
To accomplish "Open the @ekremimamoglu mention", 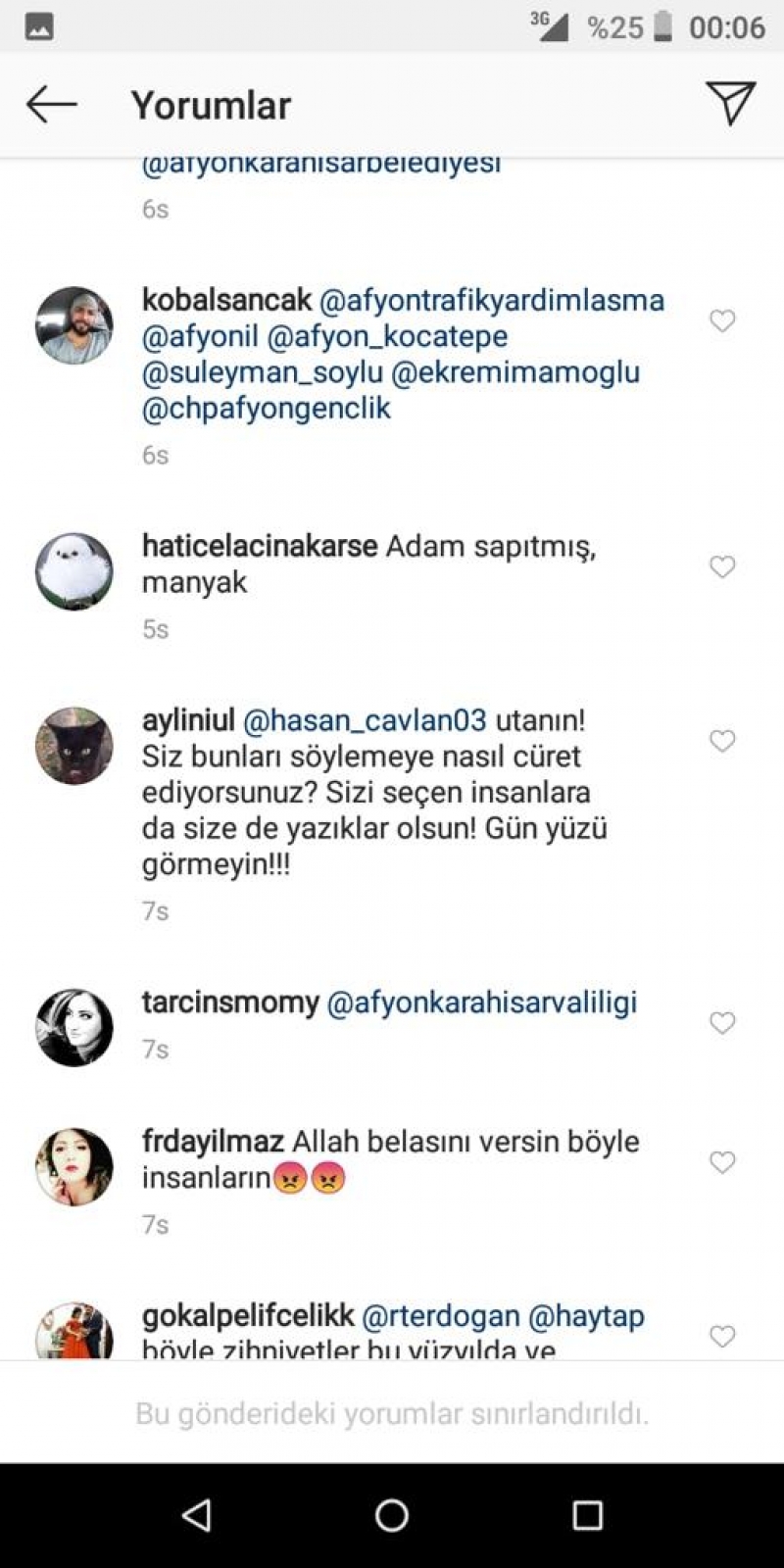I will click(515, 372).
